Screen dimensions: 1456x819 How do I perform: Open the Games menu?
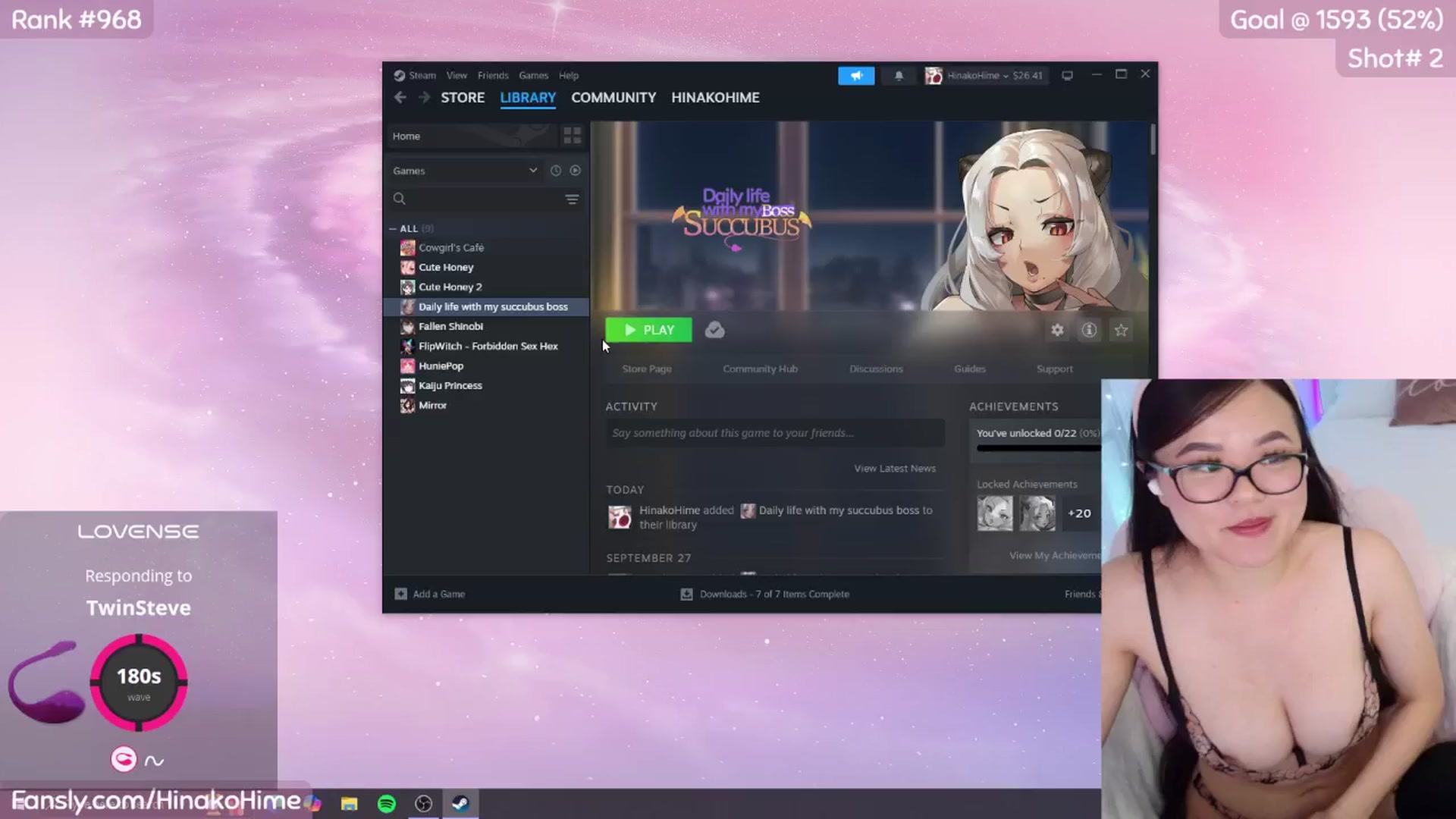[x=533, y=76]
